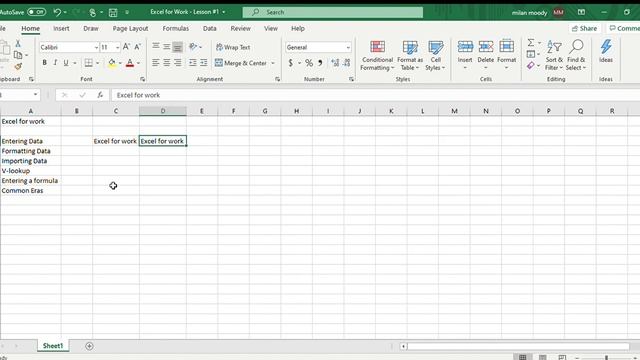
Task: Open Conditional Formatting menu
Action: pos(377,56)
